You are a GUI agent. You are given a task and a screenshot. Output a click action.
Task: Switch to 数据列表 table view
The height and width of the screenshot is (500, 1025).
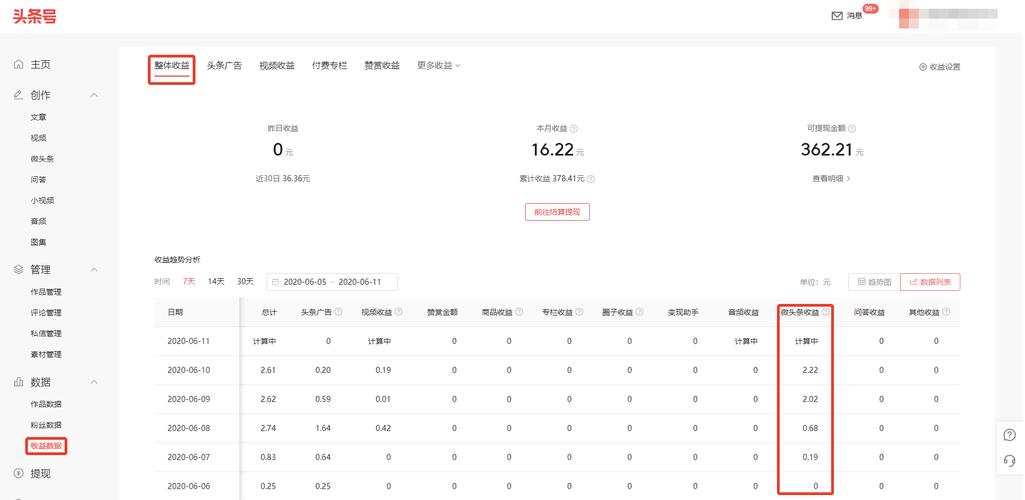tap(930, 282)
